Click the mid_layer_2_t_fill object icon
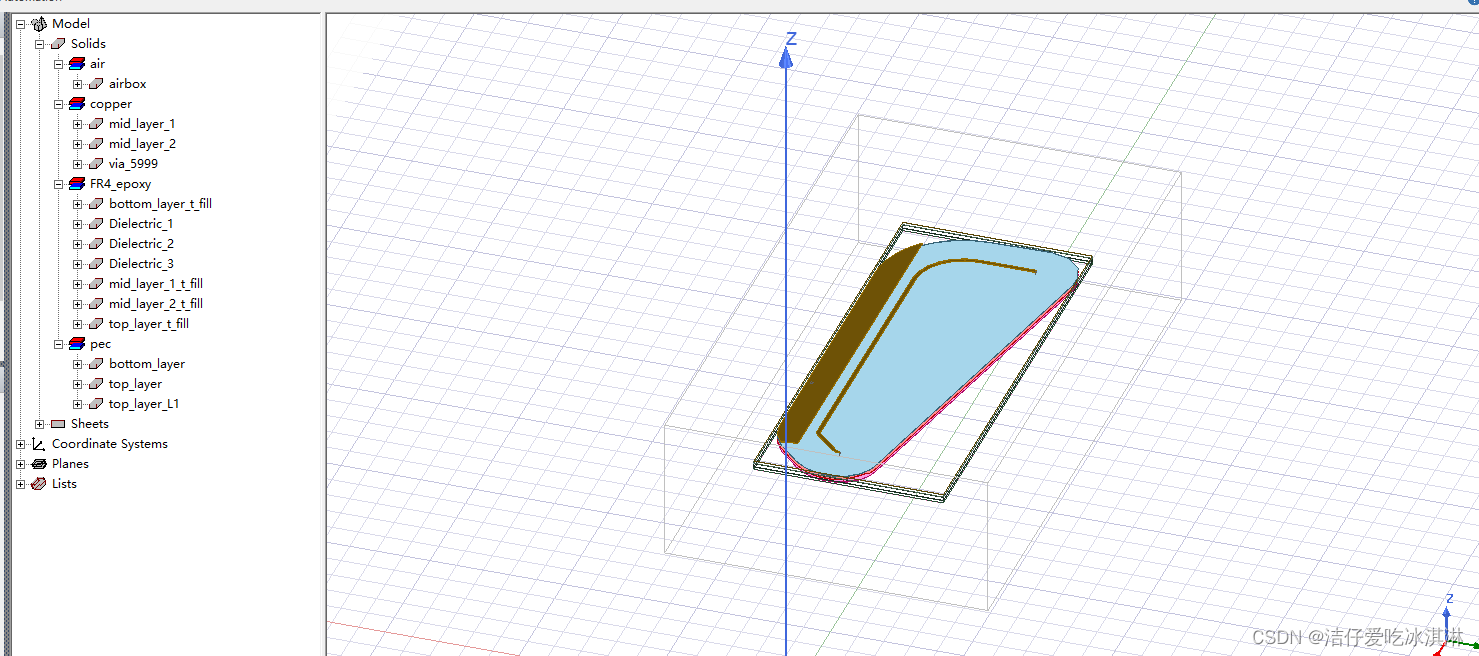The width and height of the screenshot is (1479, 656). point(96,304)
